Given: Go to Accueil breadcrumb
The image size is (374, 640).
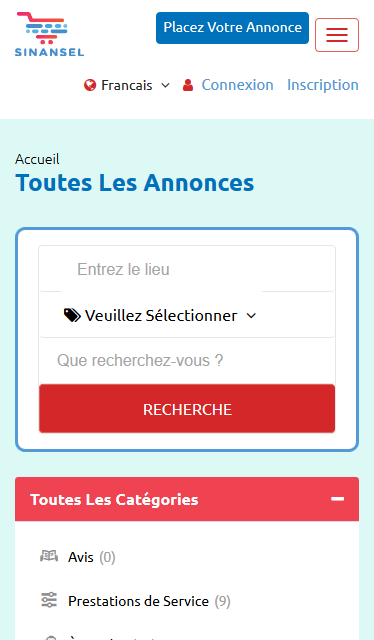Looking at the screenshot, I should (x=37, y=159).
